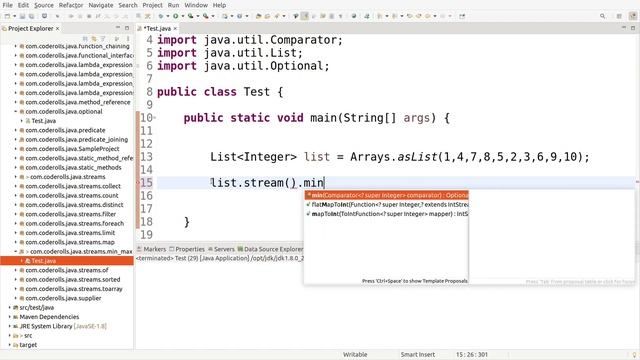Open the Window menu

pos(196,5)
